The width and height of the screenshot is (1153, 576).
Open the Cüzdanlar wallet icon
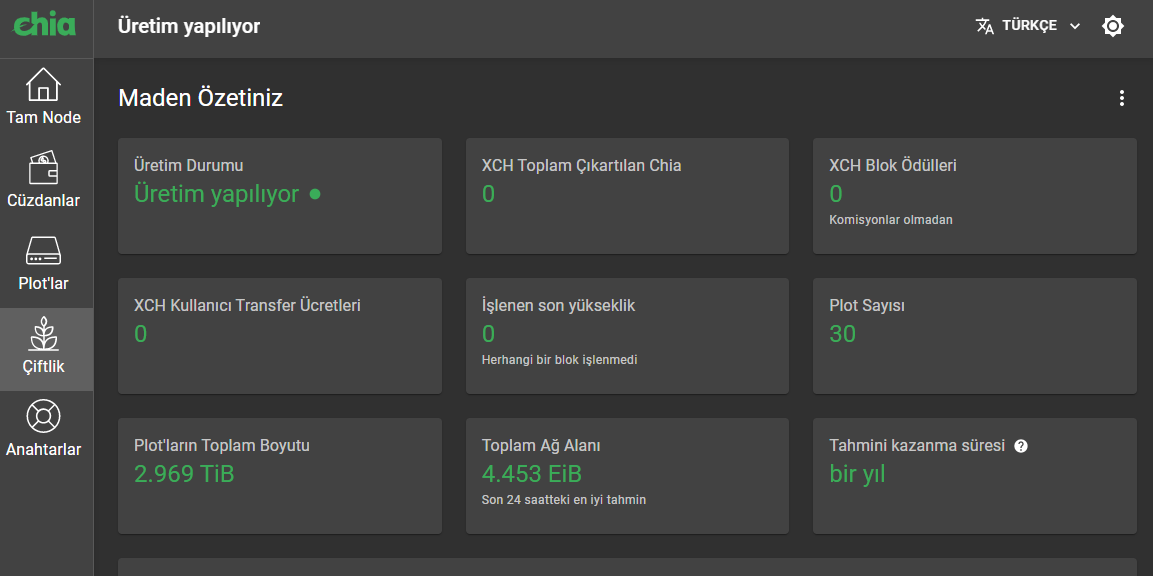pos(43,168)
